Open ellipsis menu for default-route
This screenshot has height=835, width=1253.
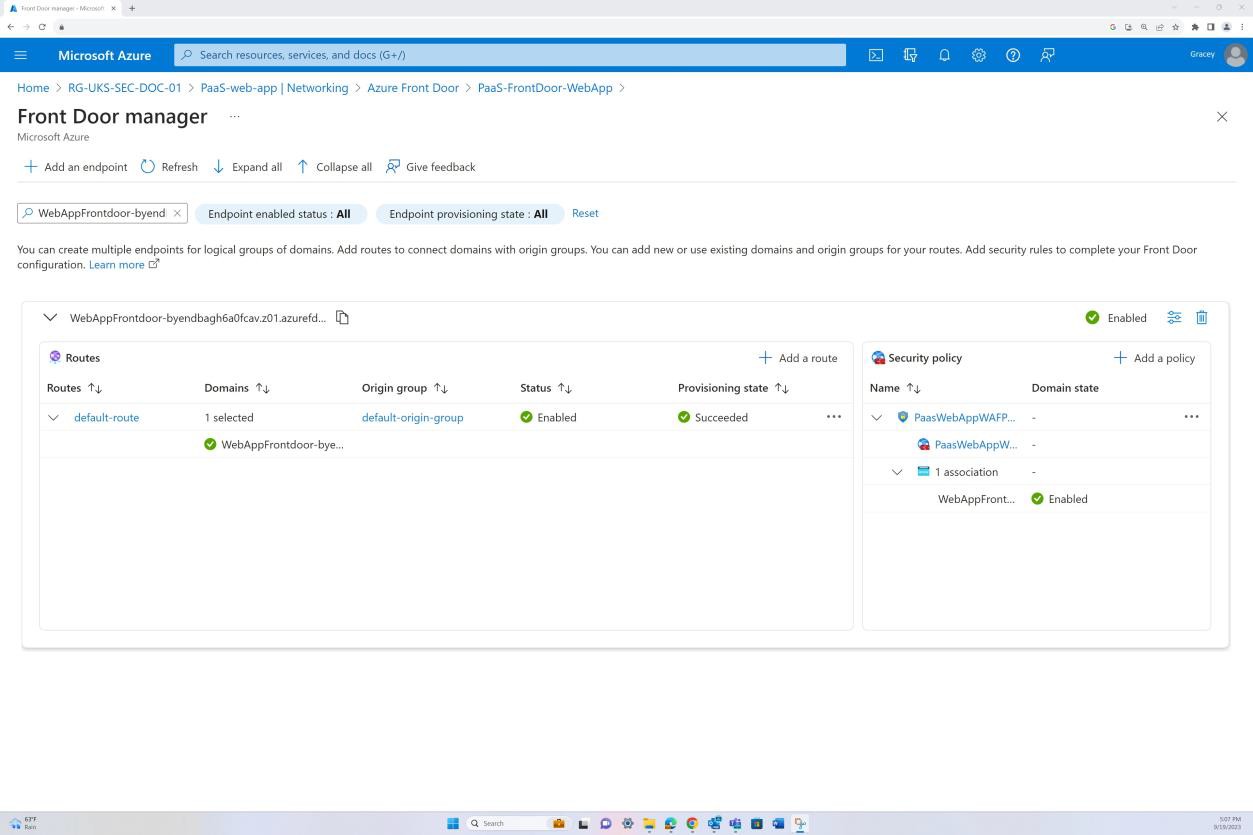tap(834, 417)
